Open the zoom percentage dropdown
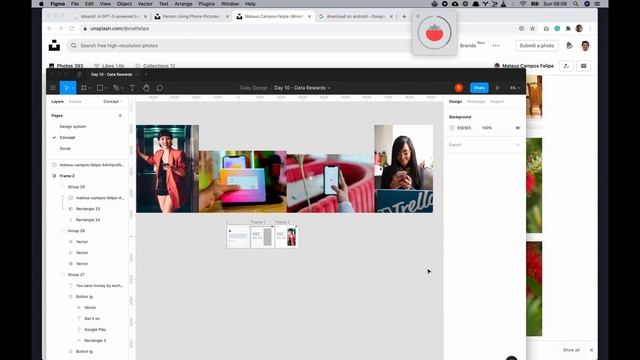The width and height of the screenshot is (640, 360). tap(515, 88)
